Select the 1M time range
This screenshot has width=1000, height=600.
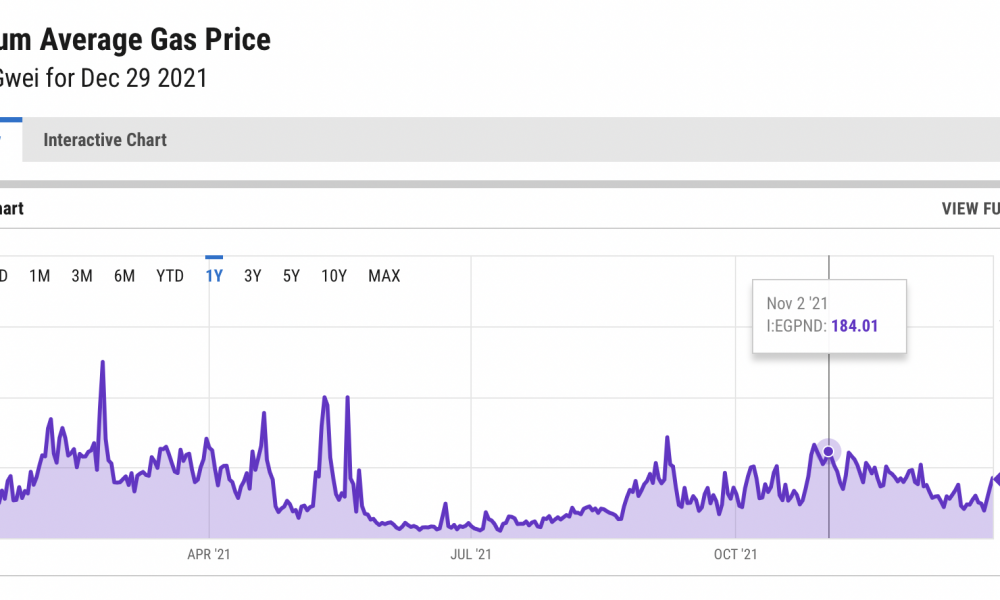tap(40, 276)
